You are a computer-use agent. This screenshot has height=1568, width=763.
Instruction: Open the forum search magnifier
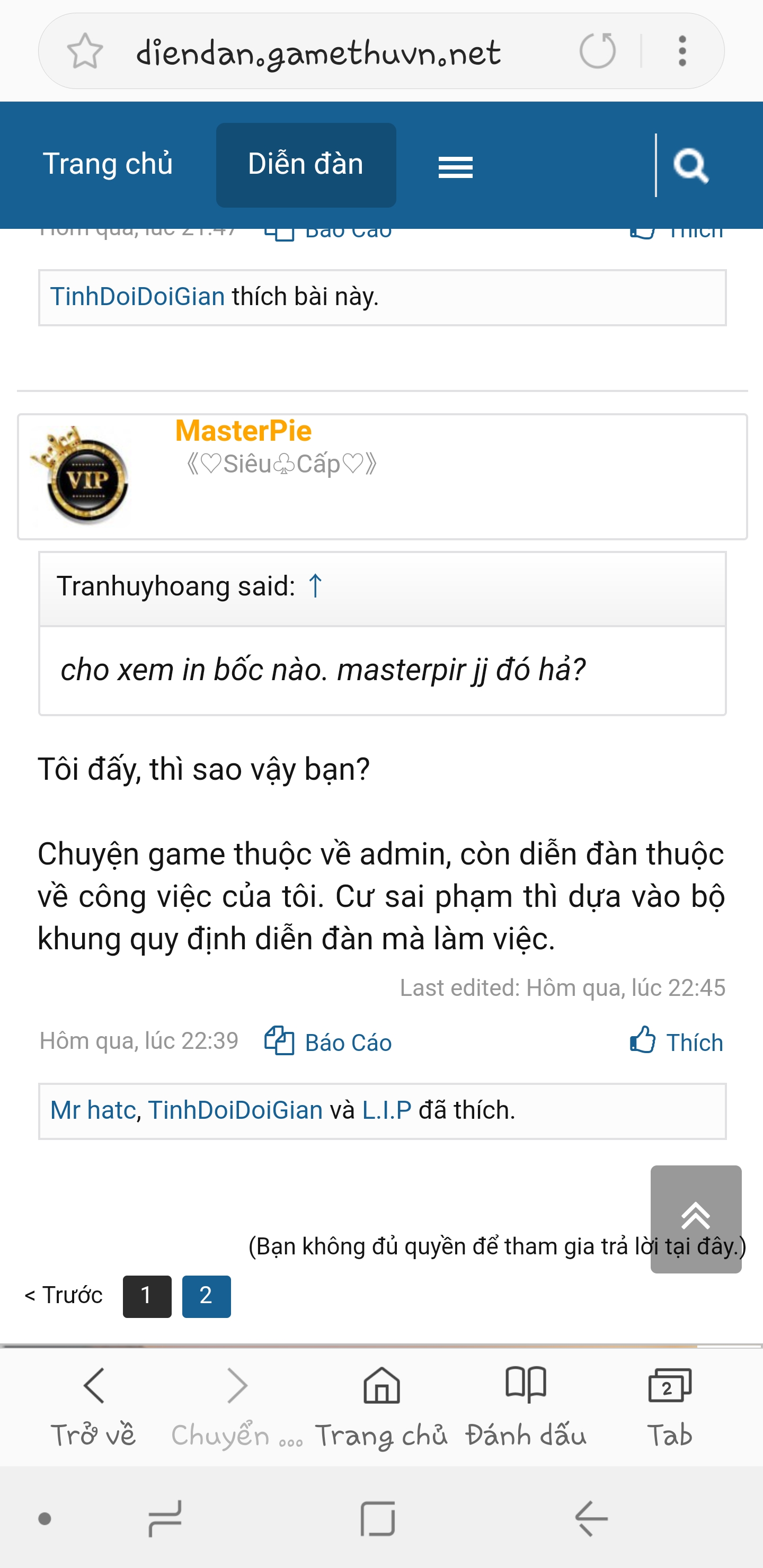691,165
